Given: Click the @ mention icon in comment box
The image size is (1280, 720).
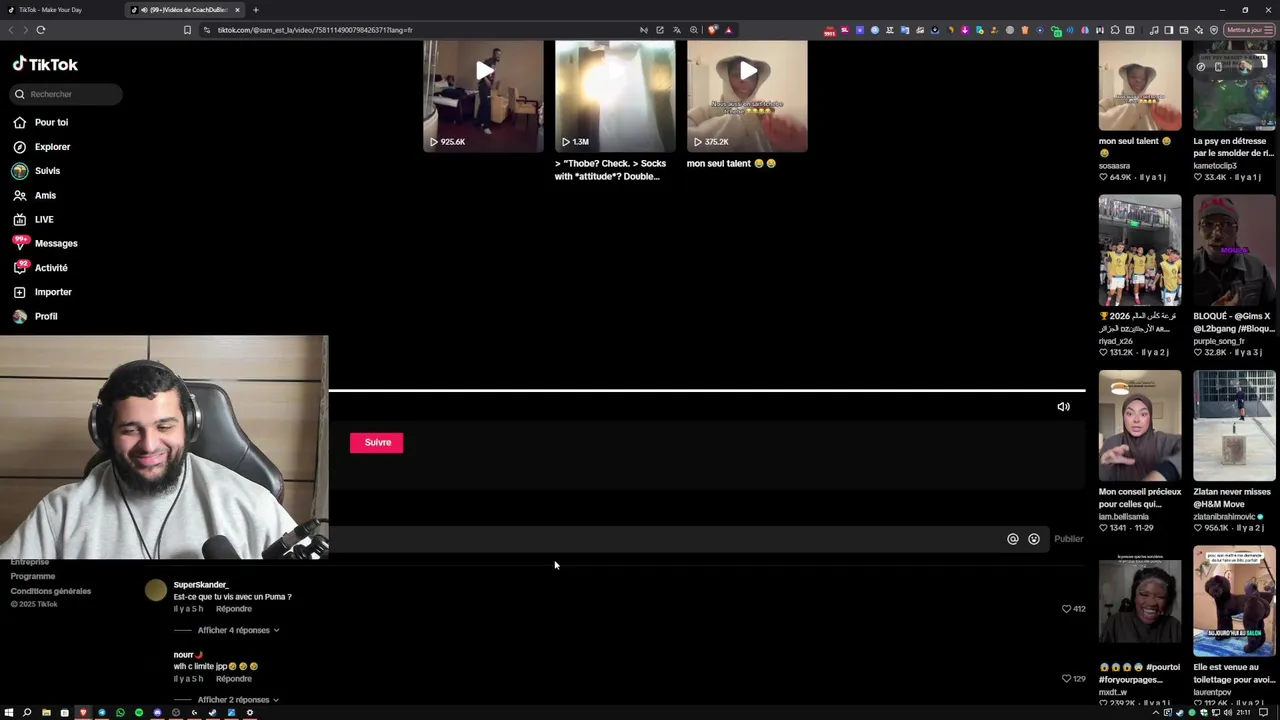Looking at the screenshot, I should (1012, 539).
